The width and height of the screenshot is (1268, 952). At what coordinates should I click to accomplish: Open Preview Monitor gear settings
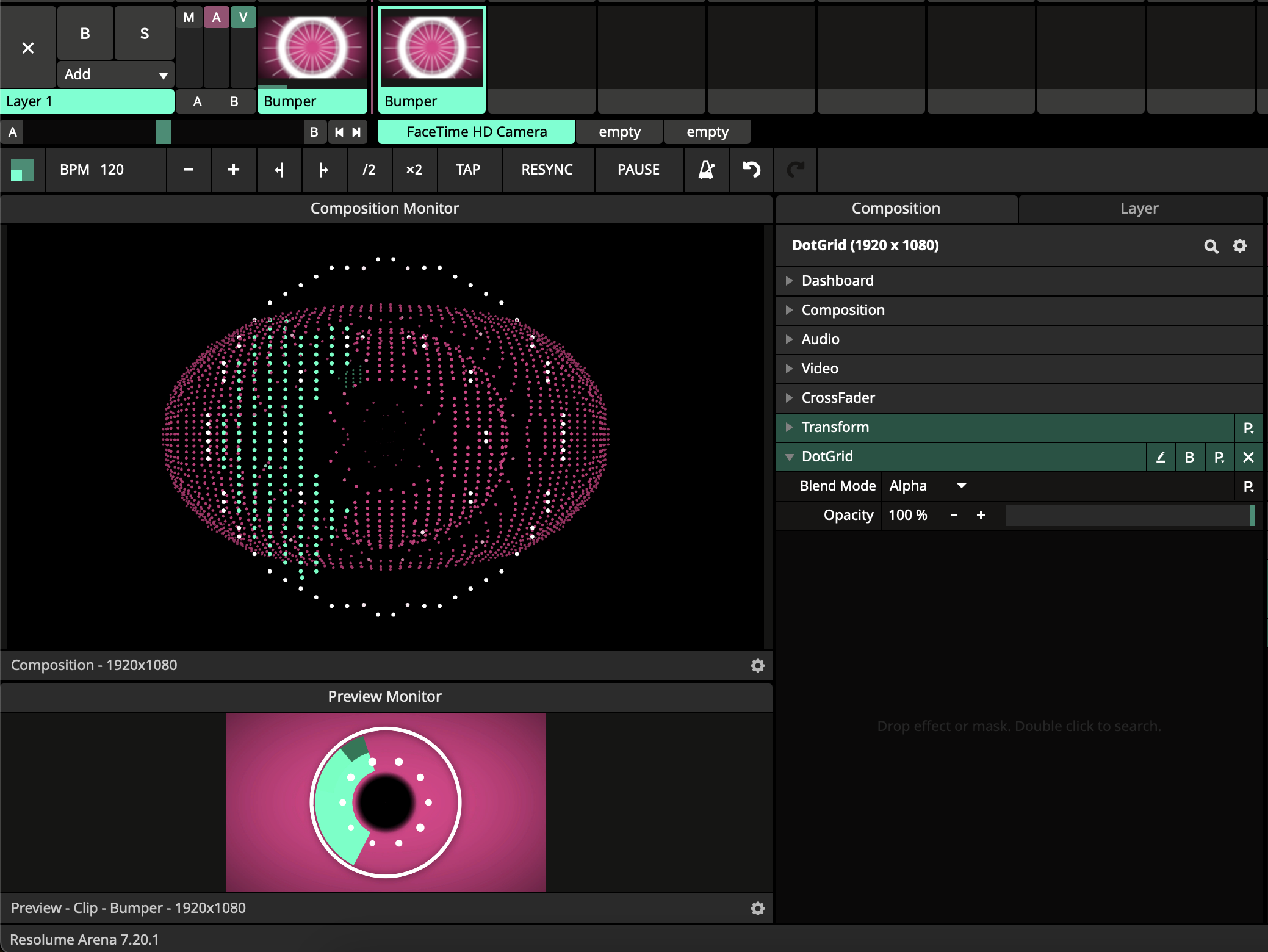click(757, 908)
